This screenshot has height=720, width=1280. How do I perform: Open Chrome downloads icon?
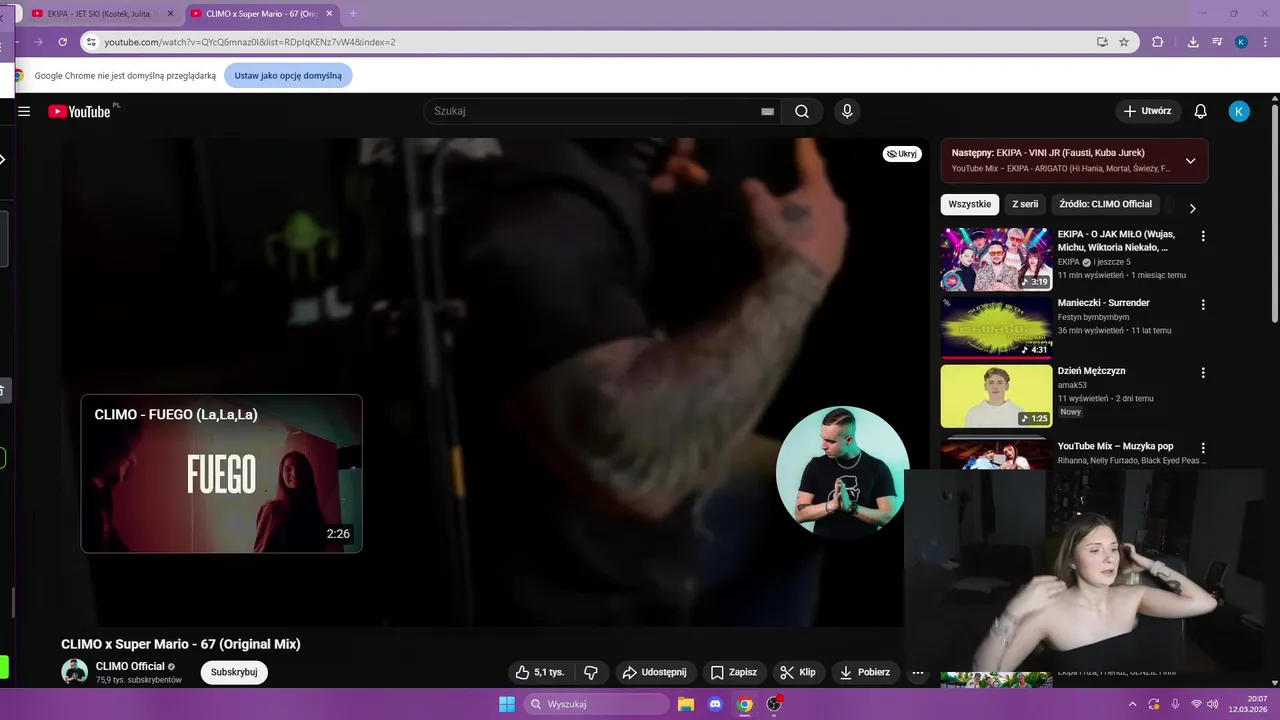[1193, 42]
